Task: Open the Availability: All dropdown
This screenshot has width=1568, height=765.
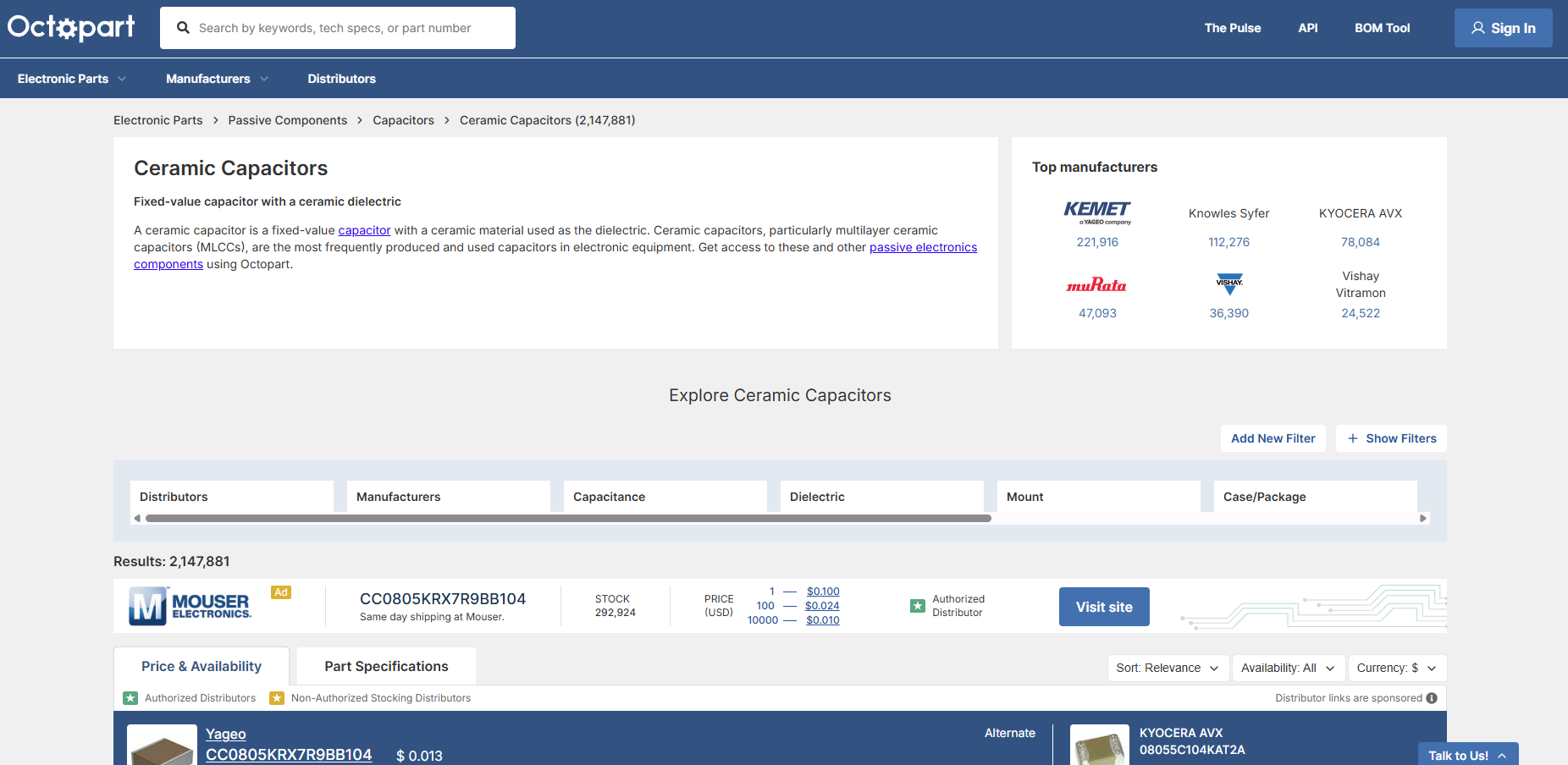Action: (1288, 668)
